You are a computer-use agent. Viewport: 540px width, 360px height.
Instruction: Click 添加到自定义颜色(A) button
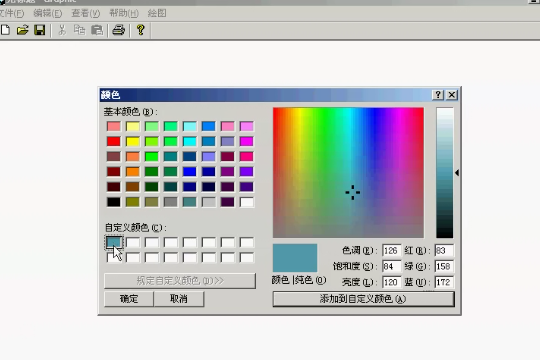tap(363, 299)
